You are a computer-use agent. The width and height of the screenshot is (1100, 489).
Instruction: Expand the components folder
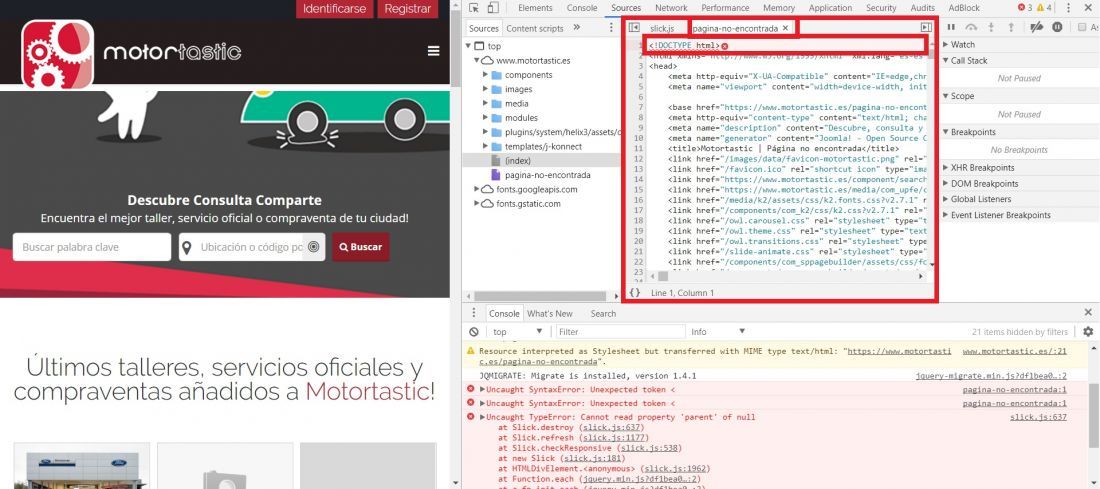pos(485,75)
